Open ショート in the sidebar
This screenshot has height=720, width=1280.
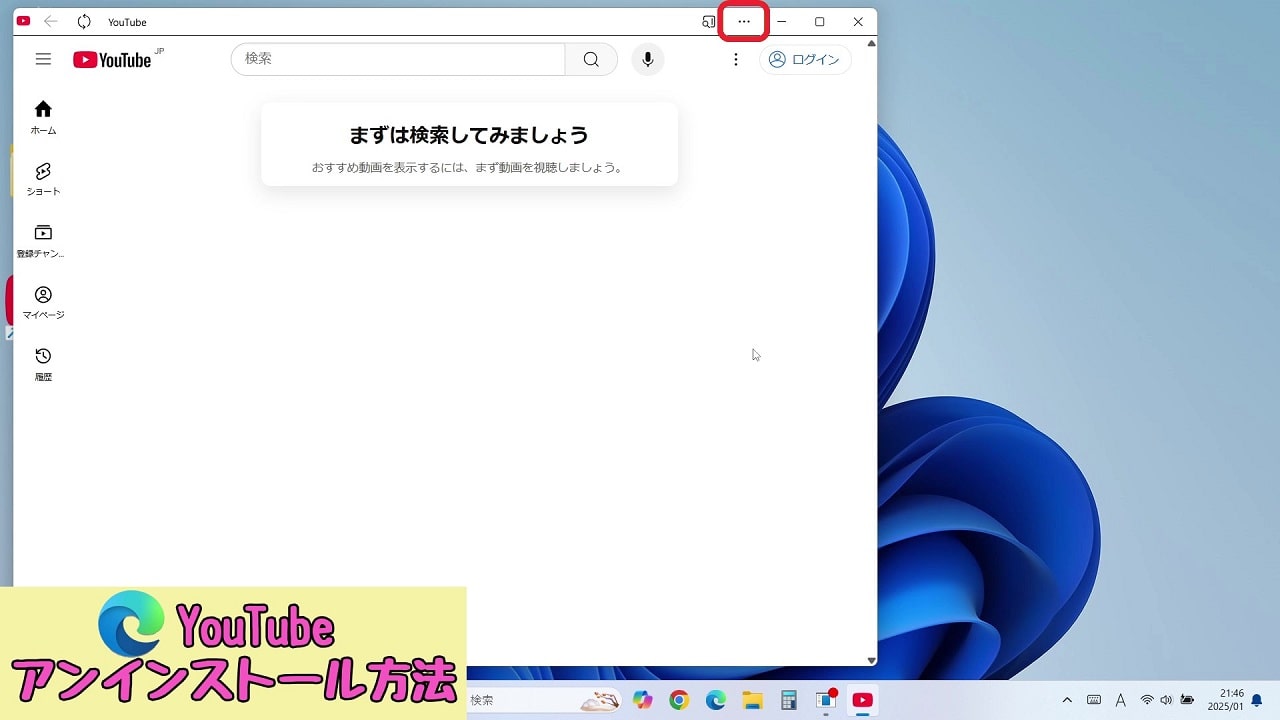(x=43, y=179)
